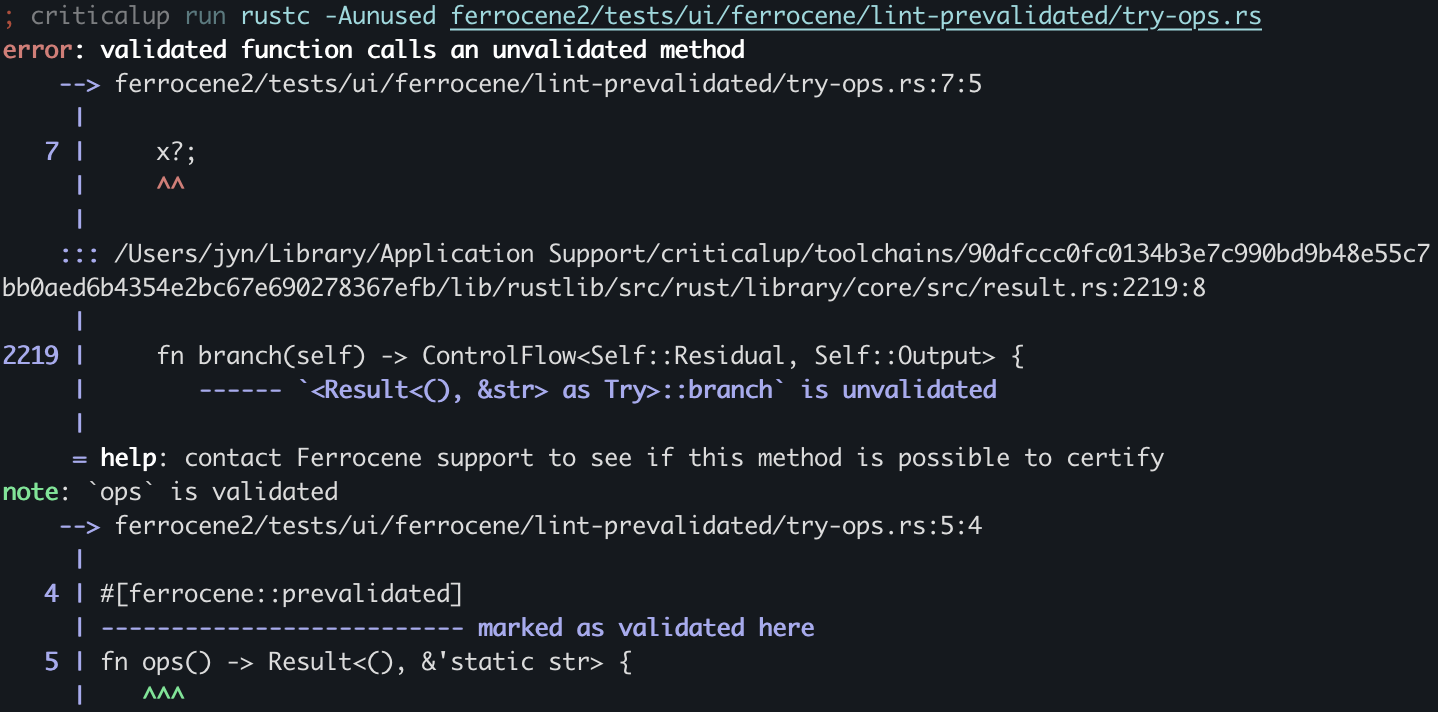The image size is (1438, 712).
Task: Click the line number 2219 in the gutter
Action: [x=31, y=355]
